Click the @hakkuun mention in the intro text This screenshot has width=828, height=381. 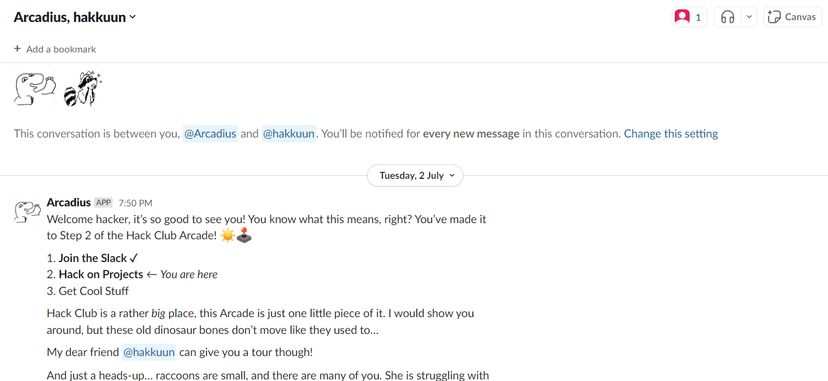289,134
